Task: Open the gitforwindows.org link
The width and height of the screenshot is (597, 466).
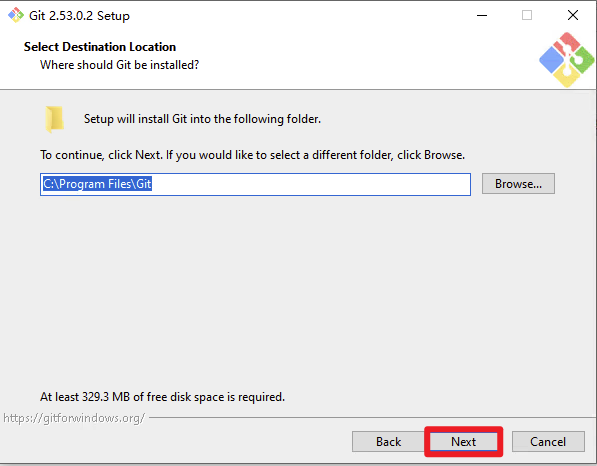Action: pyautogui.click(x=74, y=418)
